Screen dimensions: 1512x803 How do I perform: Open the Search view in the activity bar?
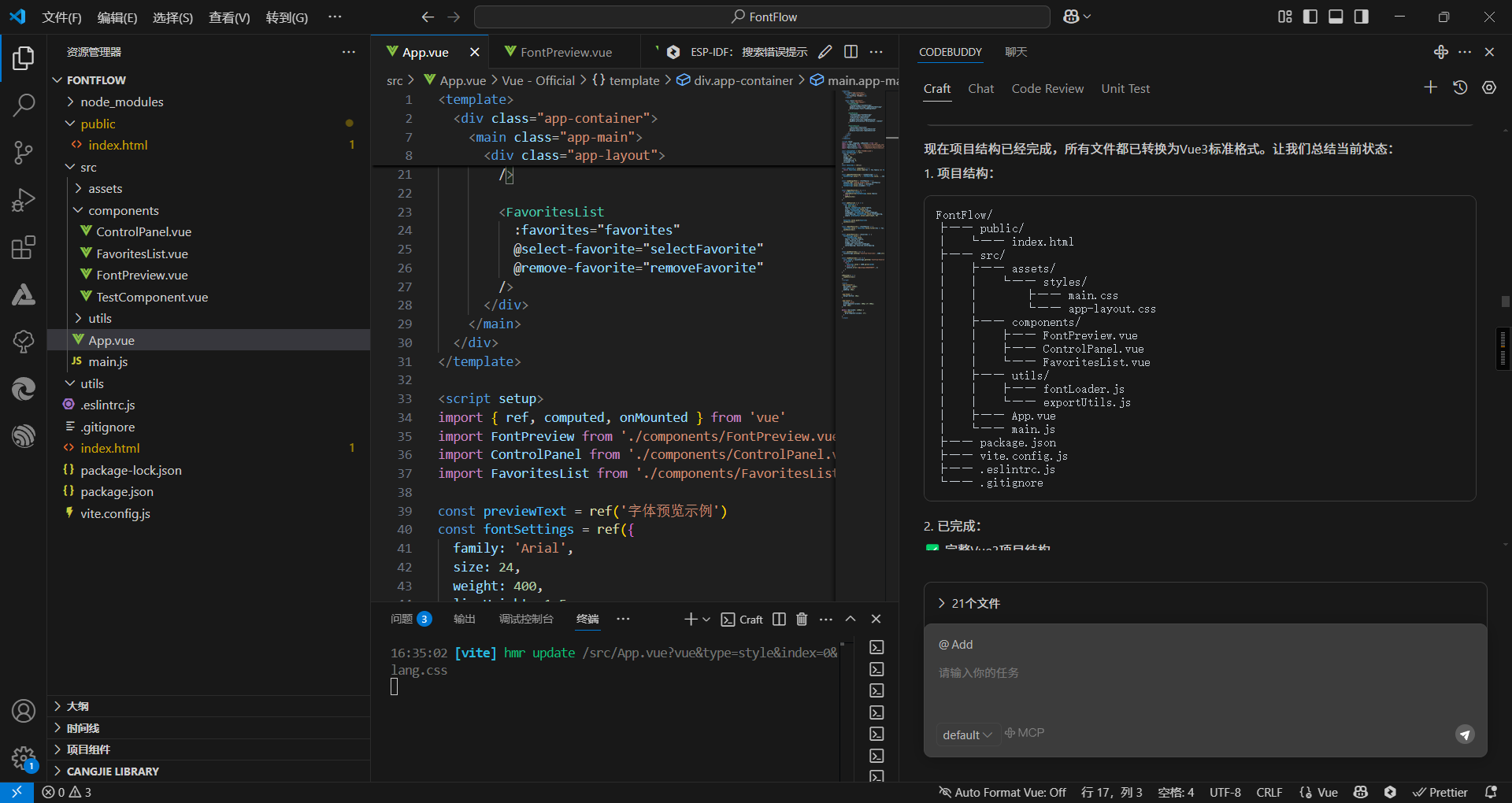pyautogui.click(x=24, y=105)
